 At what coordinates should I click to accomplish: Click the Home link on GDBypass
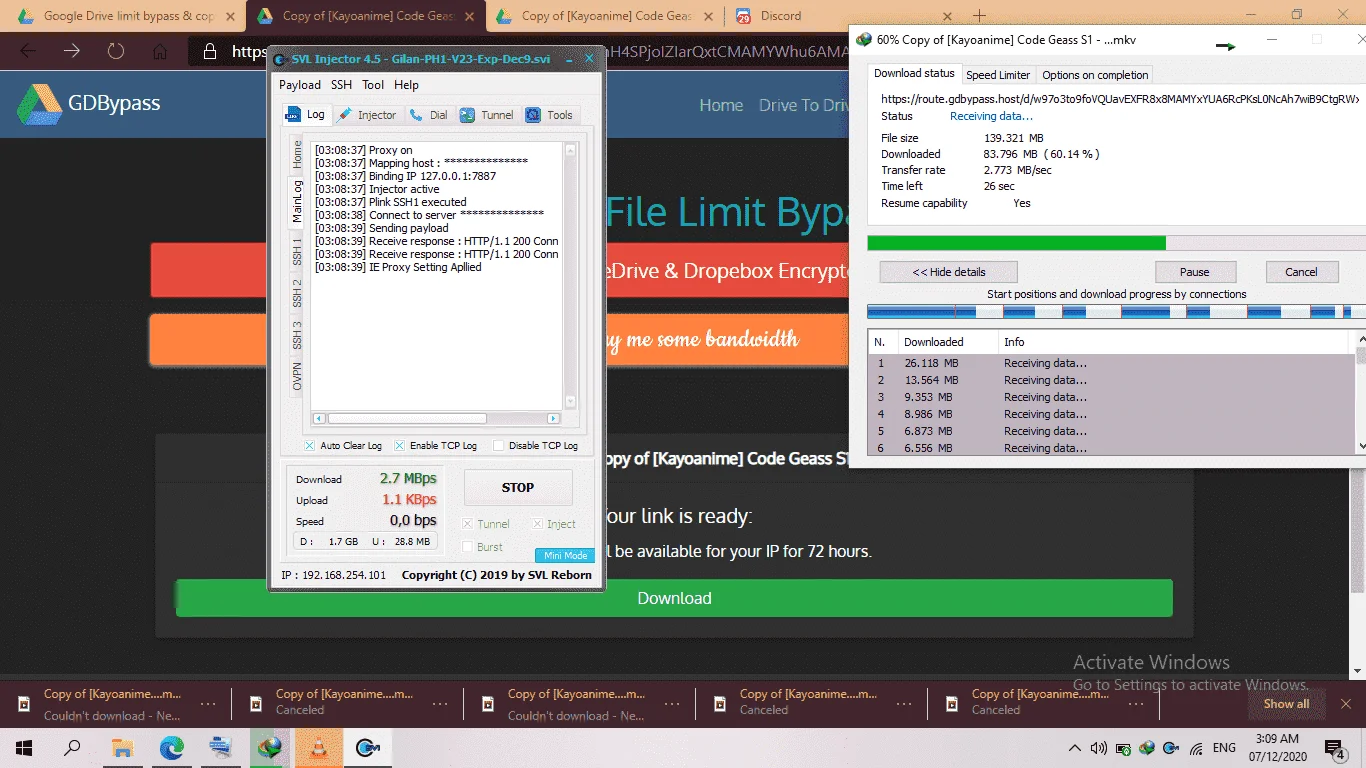pos(721,105)
